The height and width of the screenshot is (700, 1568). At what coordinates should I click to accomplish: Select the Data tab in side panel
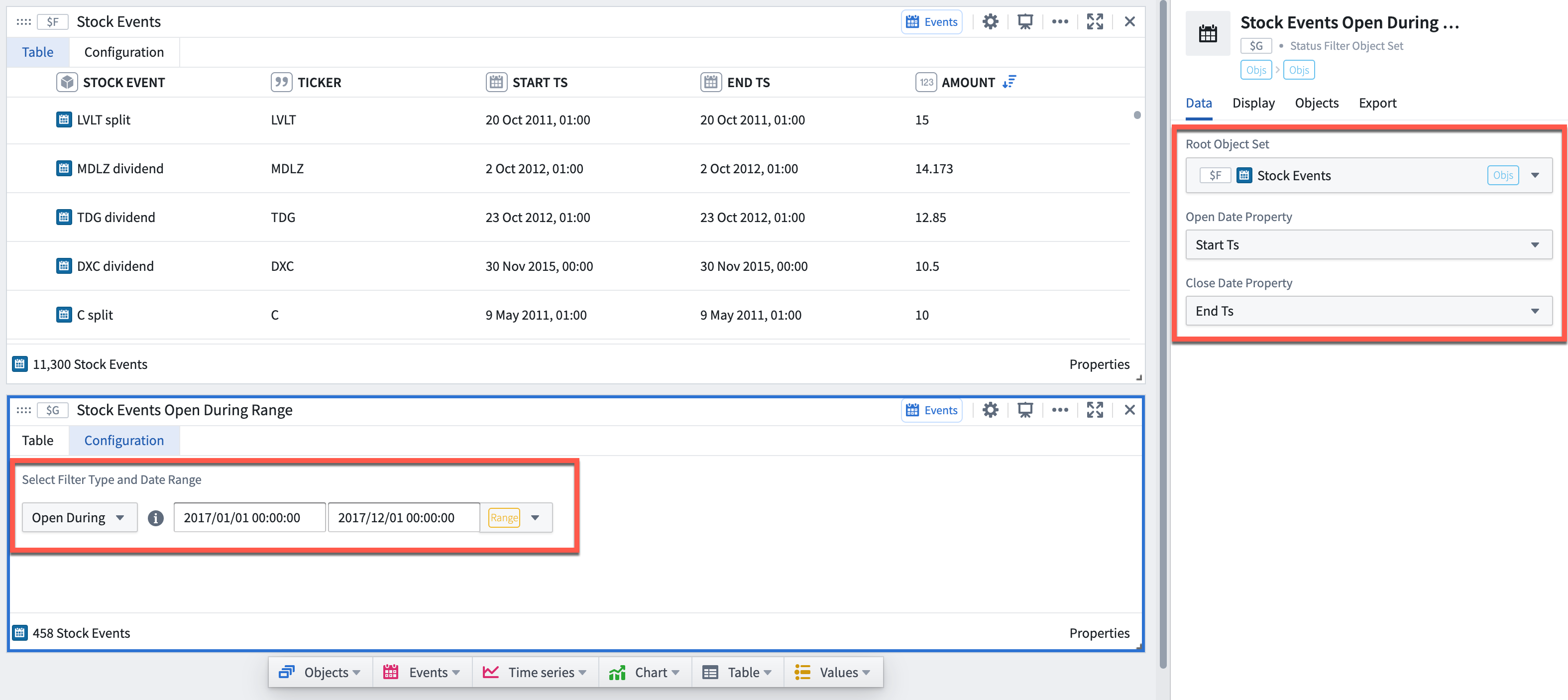click(1199, 104)
